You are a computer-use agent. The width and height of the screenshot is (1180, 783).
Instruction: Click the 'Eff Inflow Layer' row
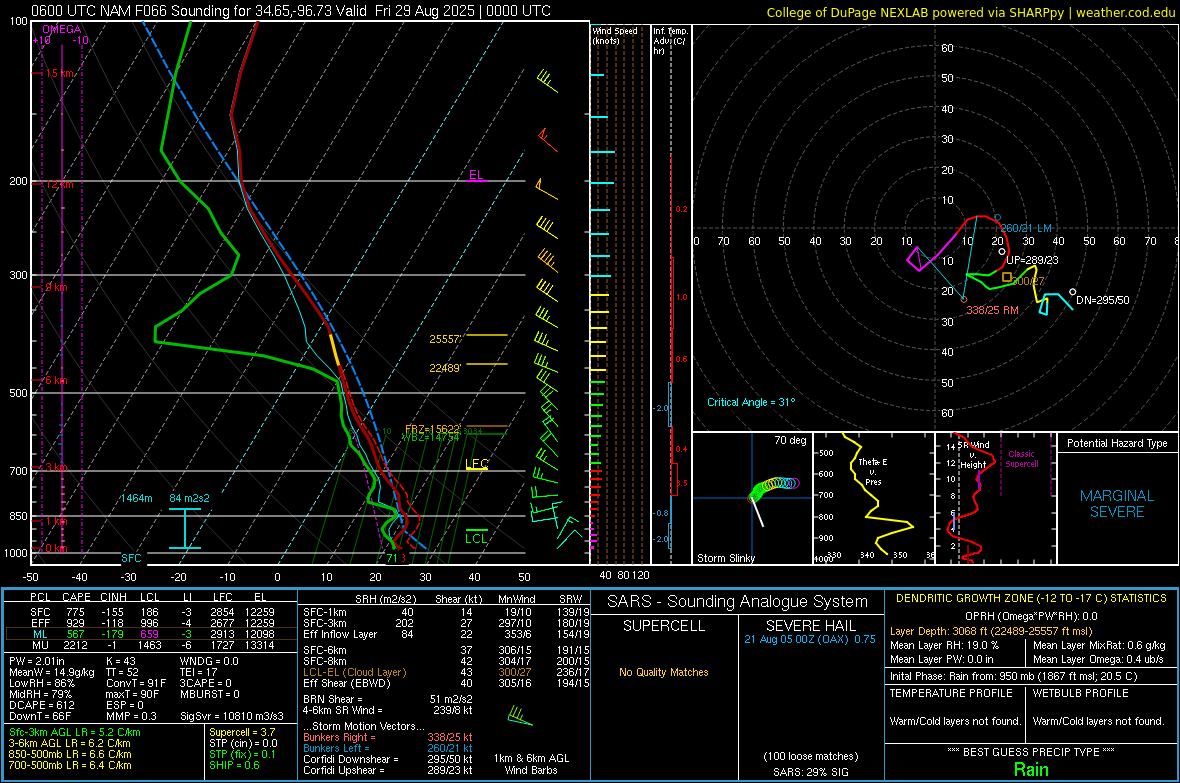tap(447, 635)
